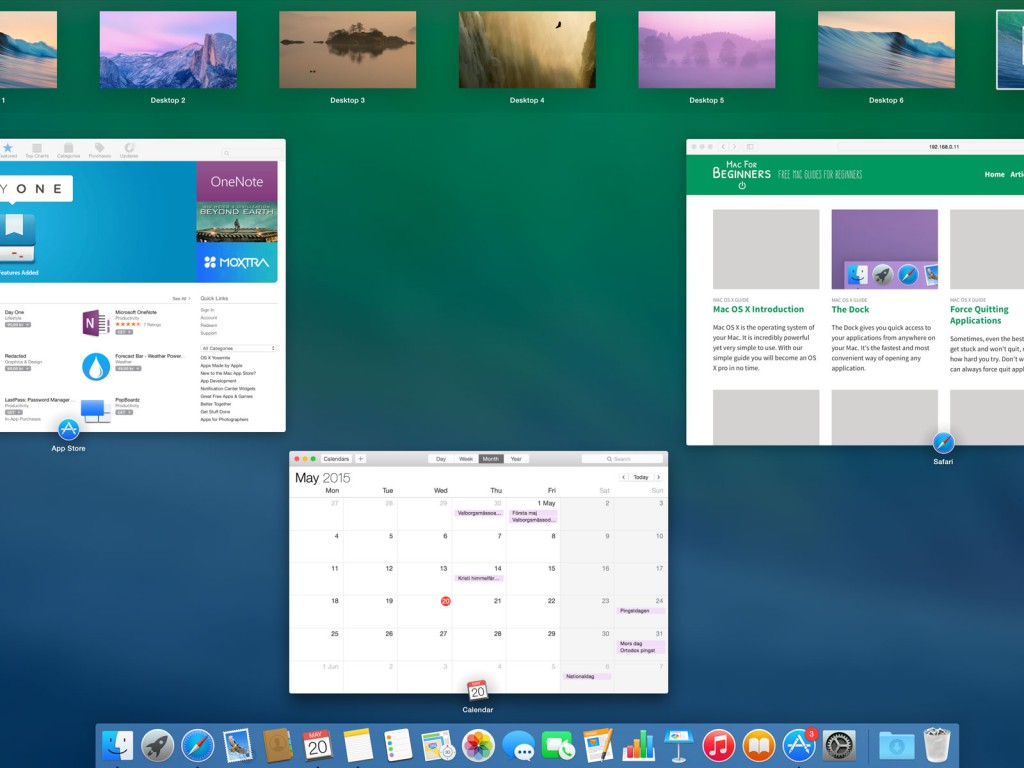Open System Preferences gear in Dock
The image size is (1024, 768).
tap(838, 745)
